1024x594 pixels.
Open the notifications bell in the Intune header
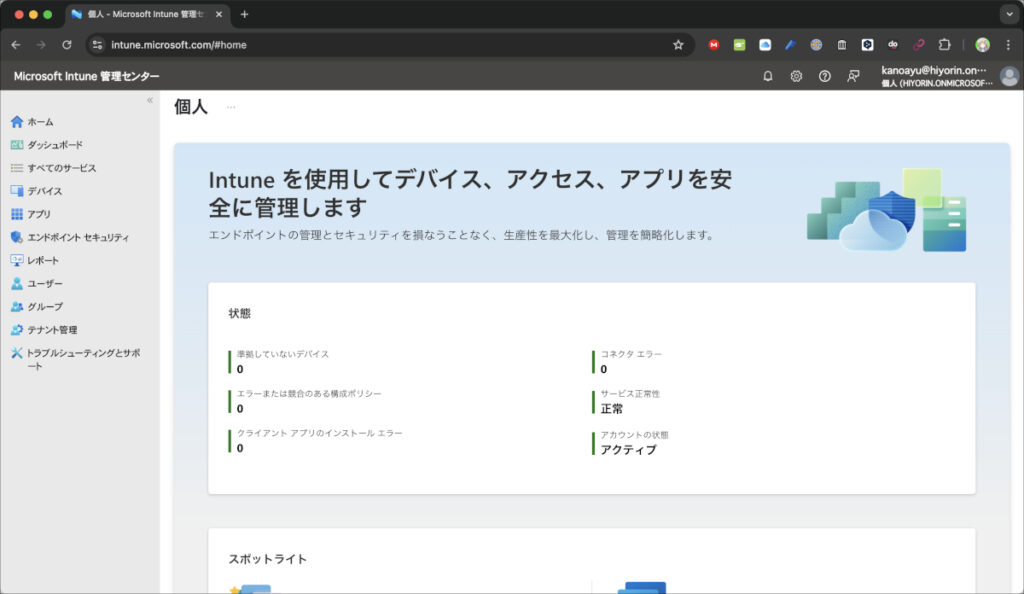pyautogui.click(x=767, y=76)
